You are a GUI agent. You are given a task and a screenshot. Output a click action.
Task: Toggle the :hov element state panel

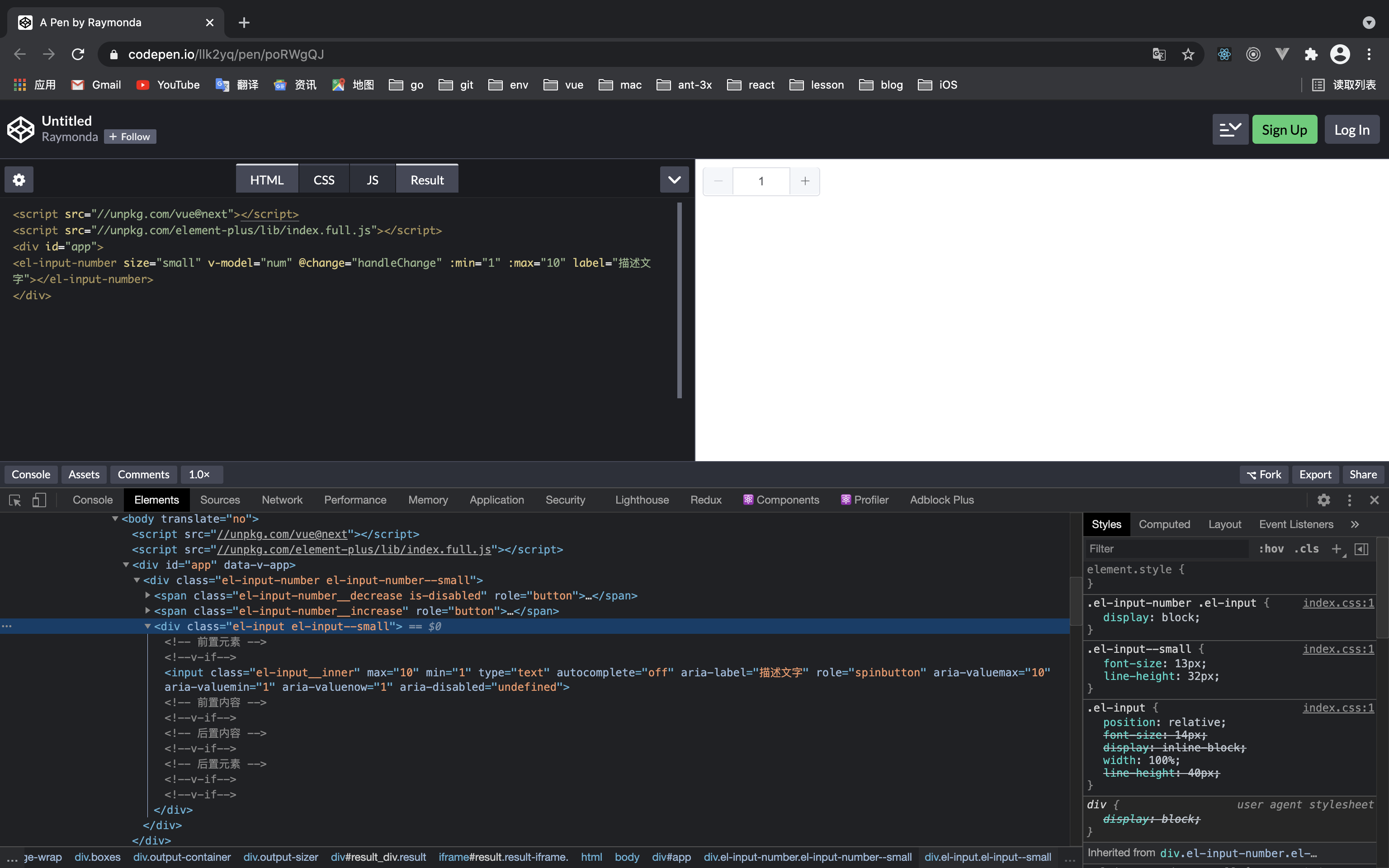[x=1271, y=549]
